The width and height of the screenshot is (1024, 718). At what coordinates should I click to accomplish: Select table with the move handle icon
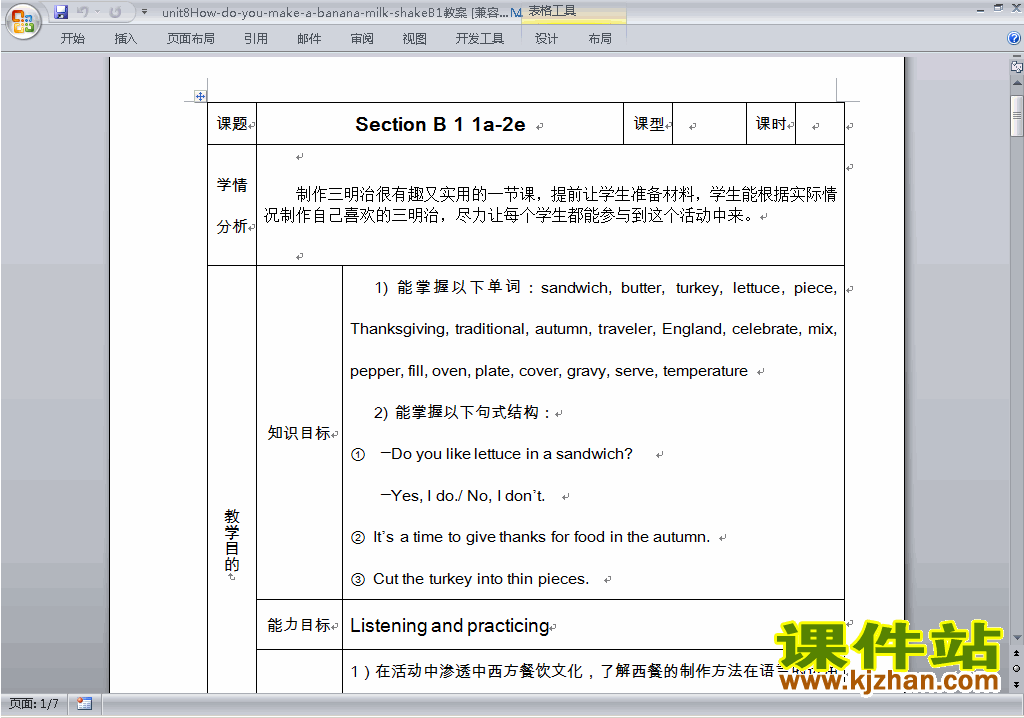coord(200,96)
